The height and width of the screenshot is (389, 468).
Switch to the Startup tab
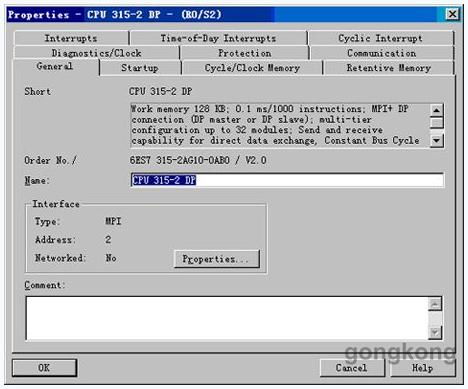coord(140,68)
